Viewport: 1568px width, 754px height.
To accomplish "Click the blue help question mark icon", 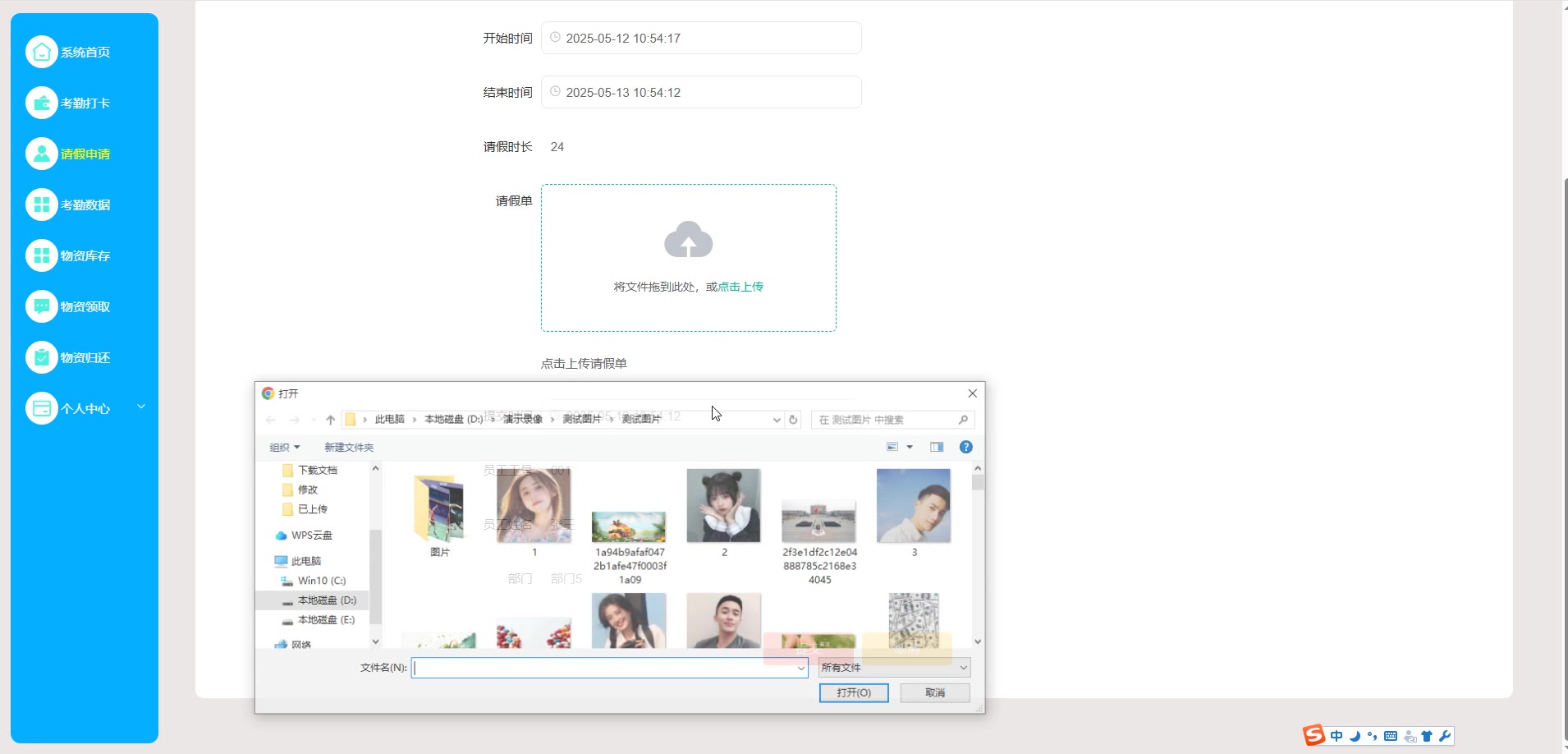I will (x=966, y=447).
